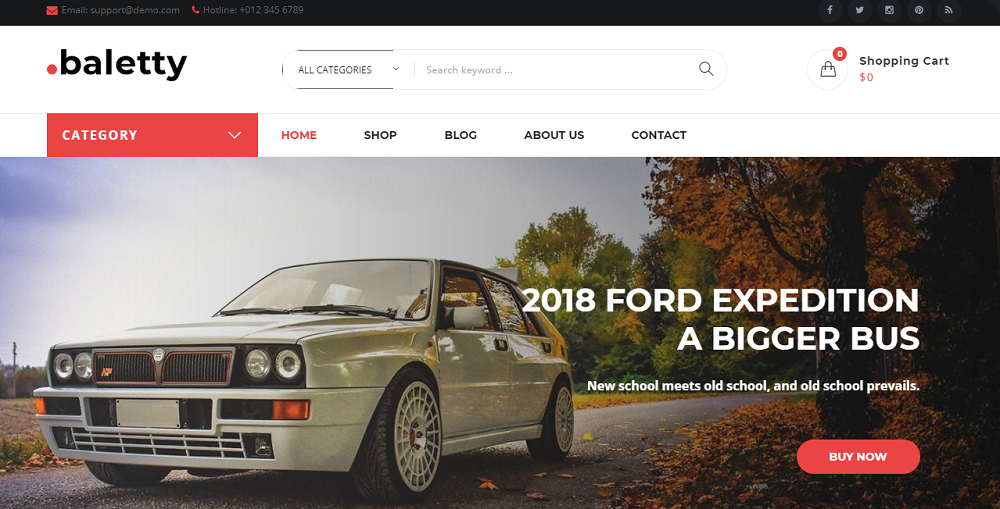Go to the Shop menu item
The height and width of the screenshot is (509, 1000).
click(380, 135)
